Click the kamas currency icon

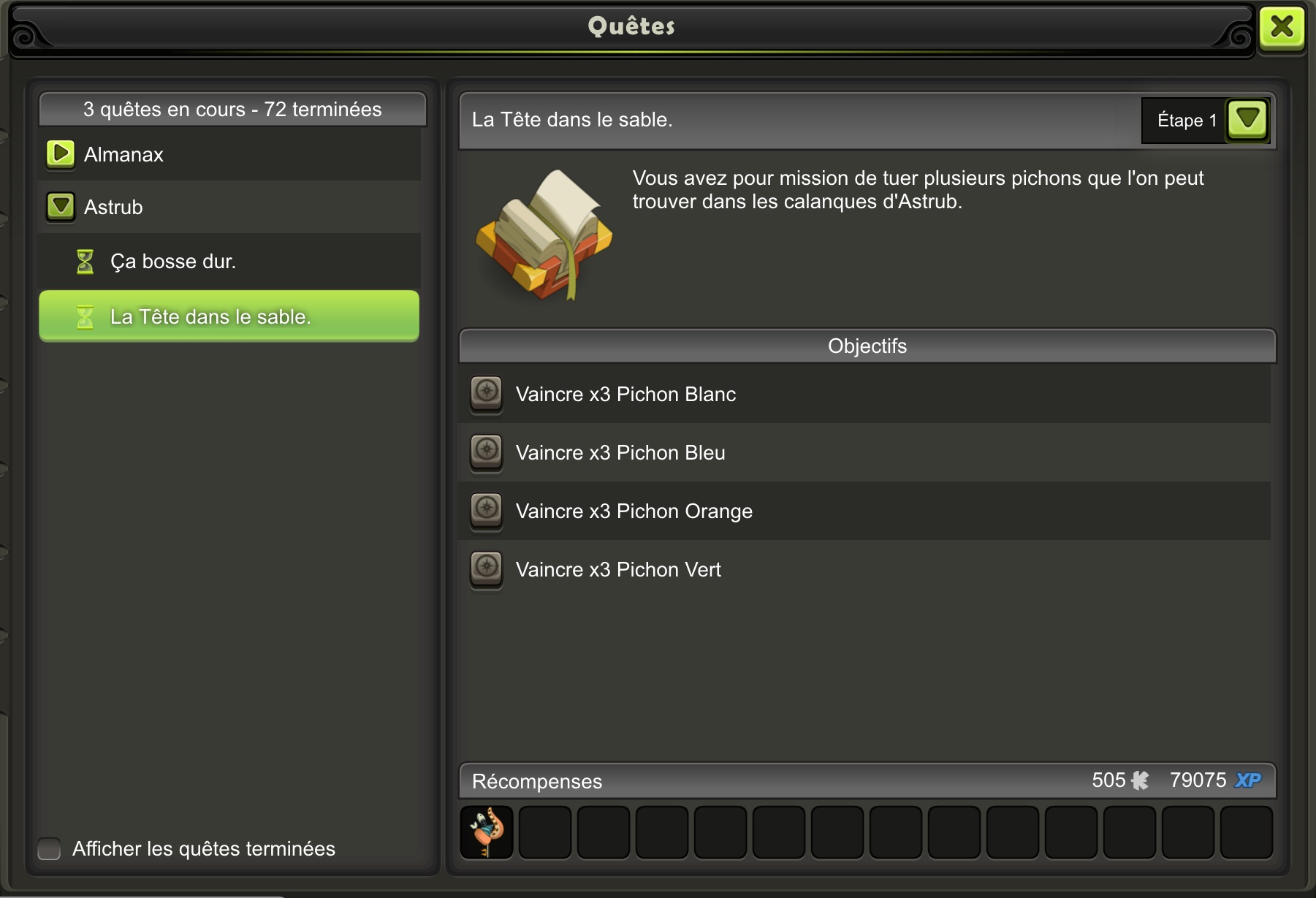coord(1140,780)
